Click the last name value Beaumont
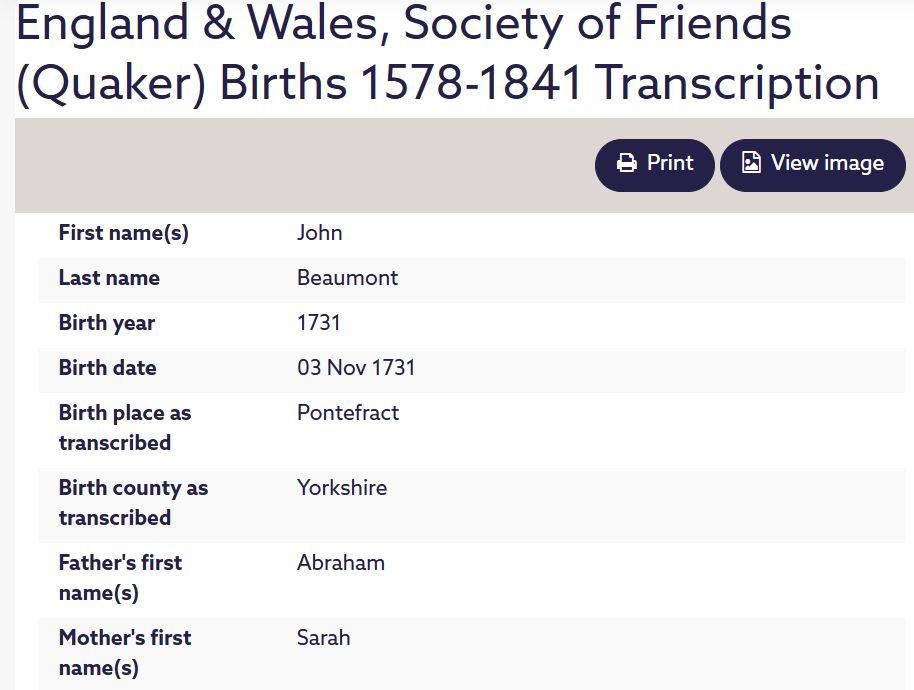The image size is (914, 690). coord(347,278)
